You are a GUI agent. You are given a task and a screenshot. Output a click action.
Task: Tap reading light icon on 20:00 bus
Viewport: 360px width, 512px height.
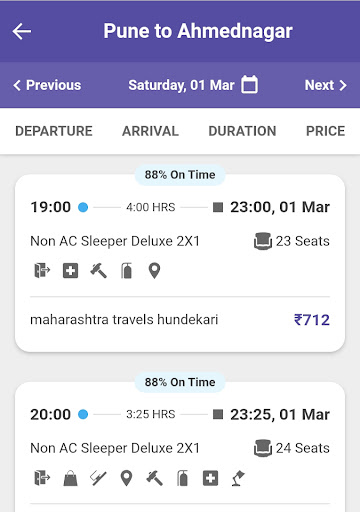(x=238, y=478)
